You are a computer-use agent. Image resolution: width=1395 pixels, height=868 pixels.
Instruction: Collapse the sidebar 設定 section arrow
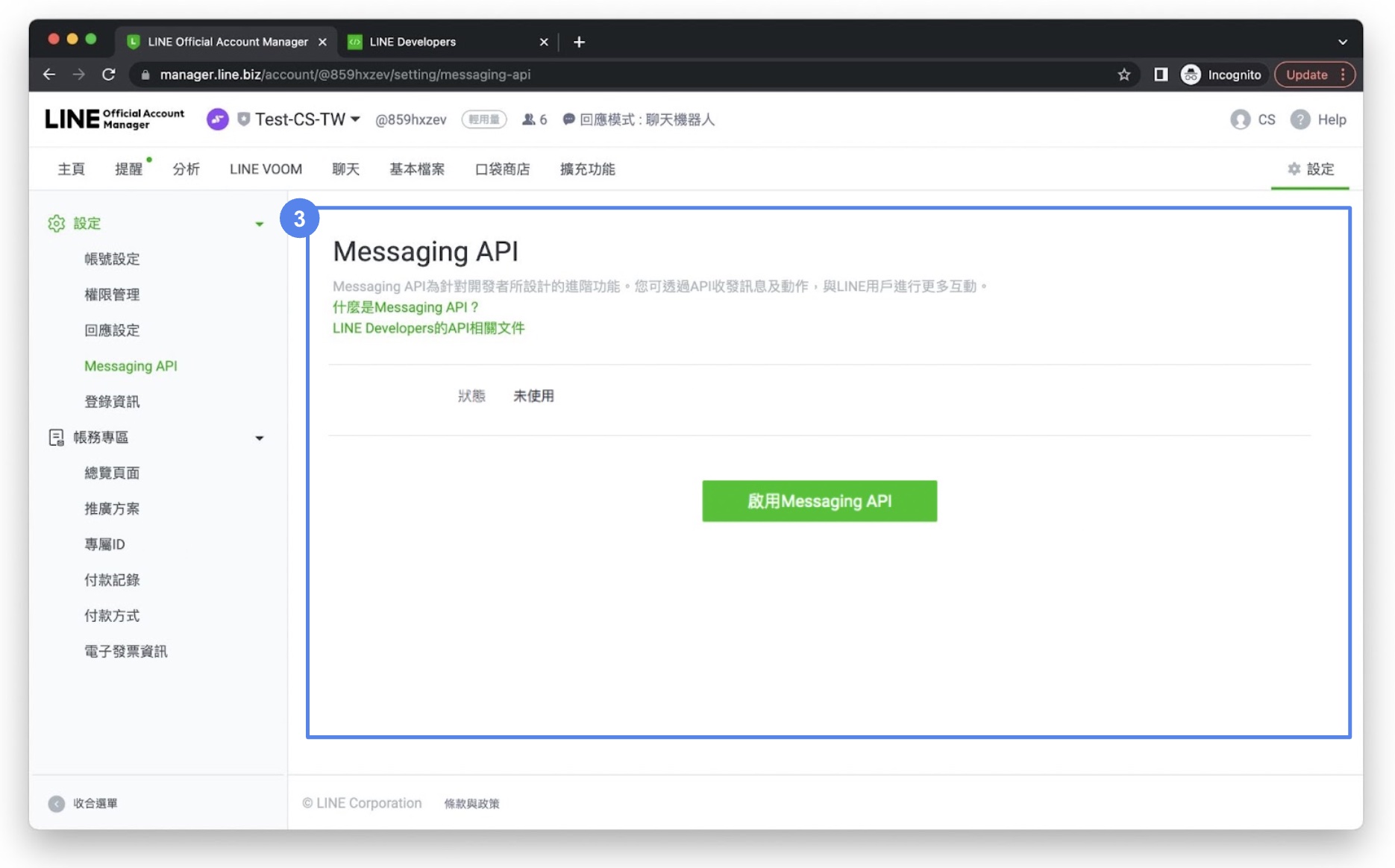260,224
